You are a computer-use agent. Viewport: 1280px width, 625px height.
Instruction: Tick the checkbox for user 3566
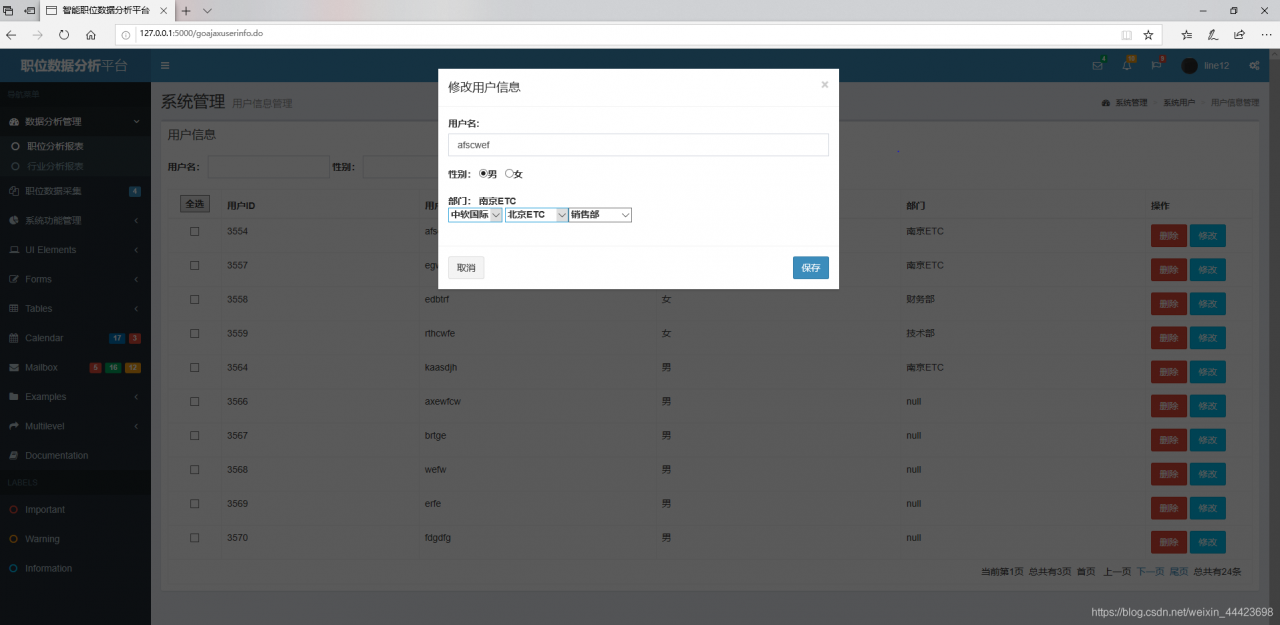pyautogui.click(x=194, y=401)
